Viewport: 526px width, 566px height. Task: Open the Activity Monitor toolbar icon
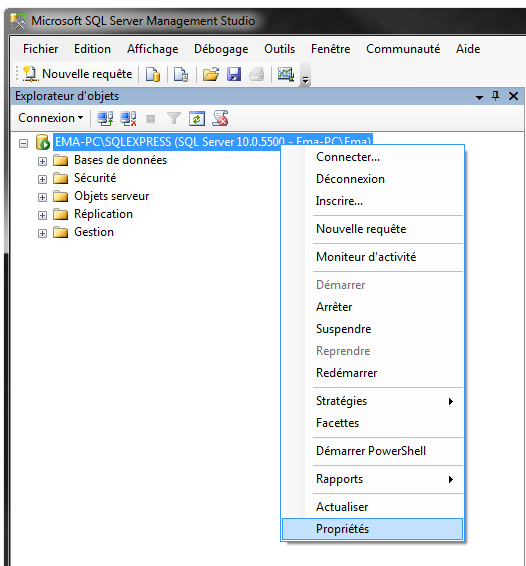tap(286, 74)
